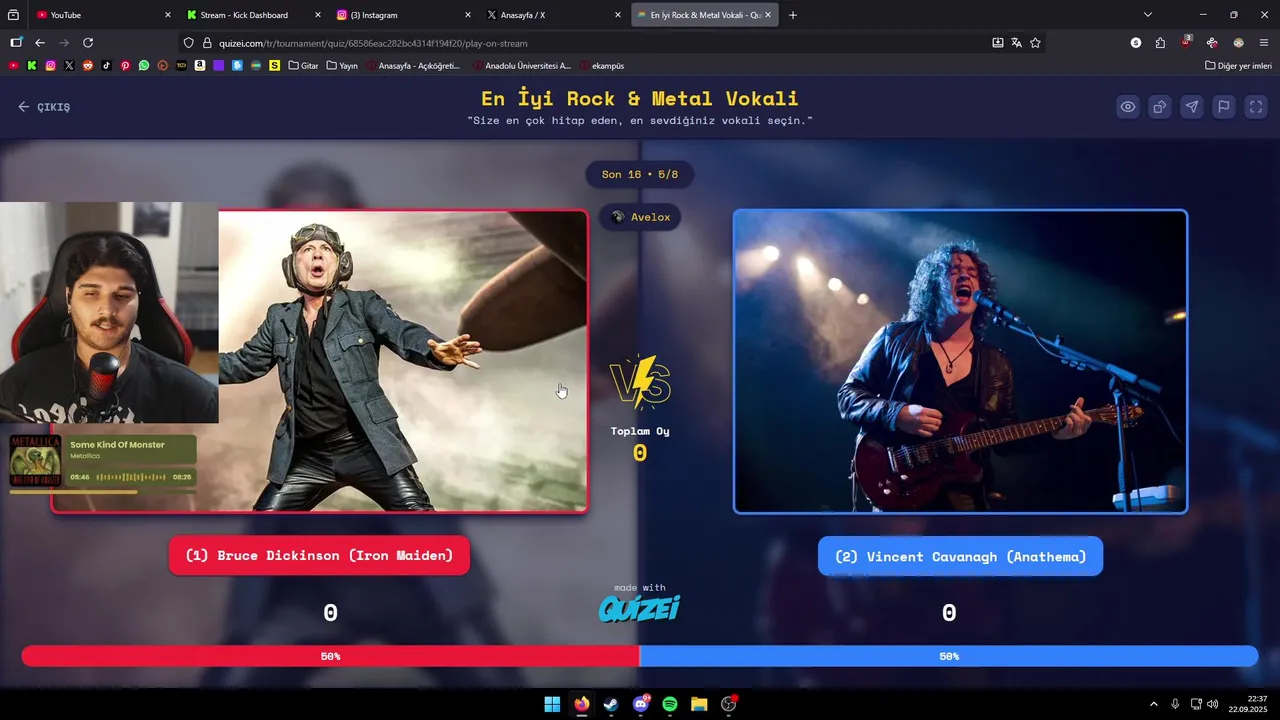This screenshot has width=1280, height=720.
Task: Click the 'Son 16 • 5/8' round indicator
Action: pyautogui.click(x=640, y=174)
